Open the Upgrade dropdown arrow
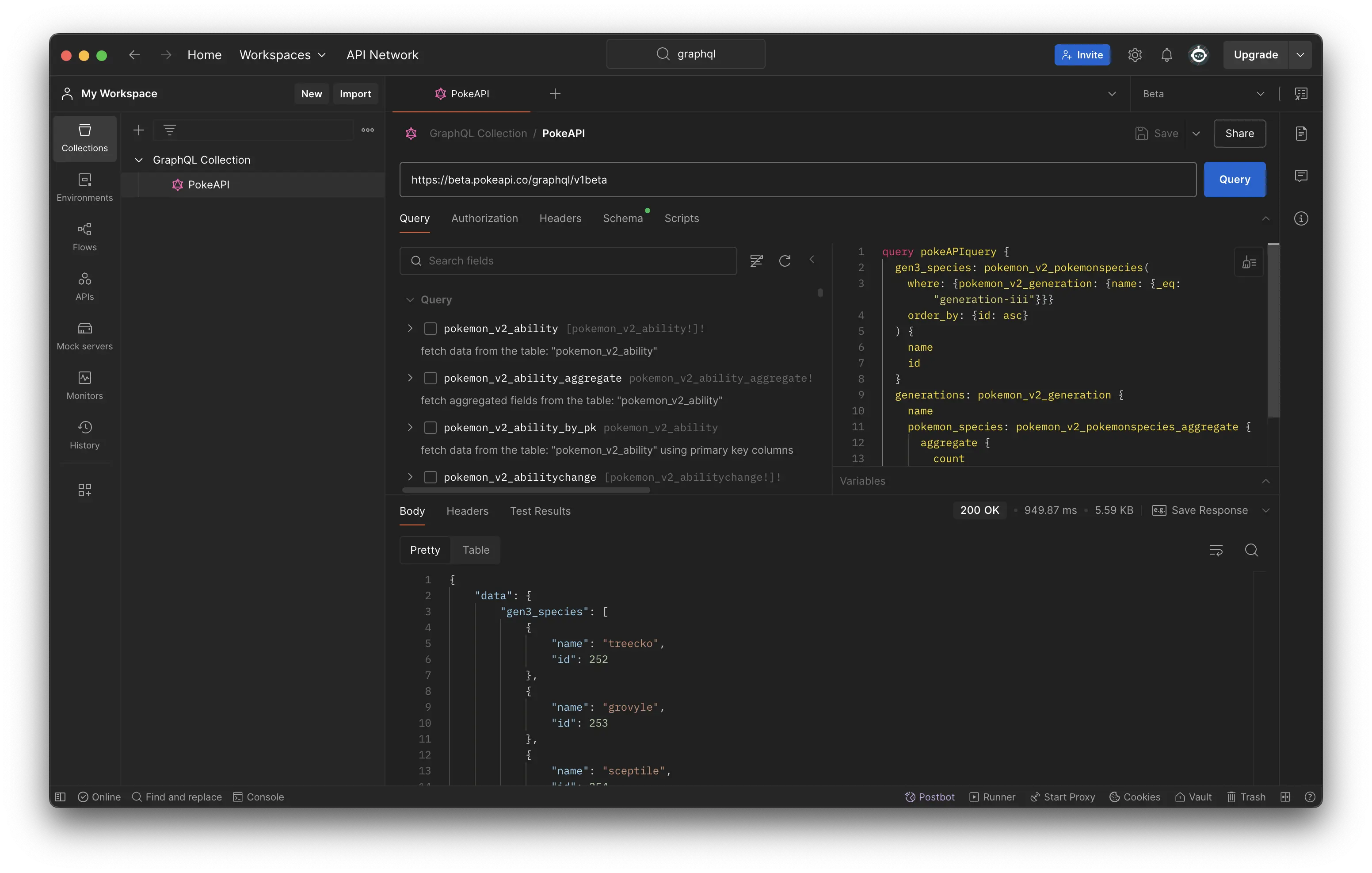The width and height of the screenshot is (1372, 873). click(x=1300, y=55)
